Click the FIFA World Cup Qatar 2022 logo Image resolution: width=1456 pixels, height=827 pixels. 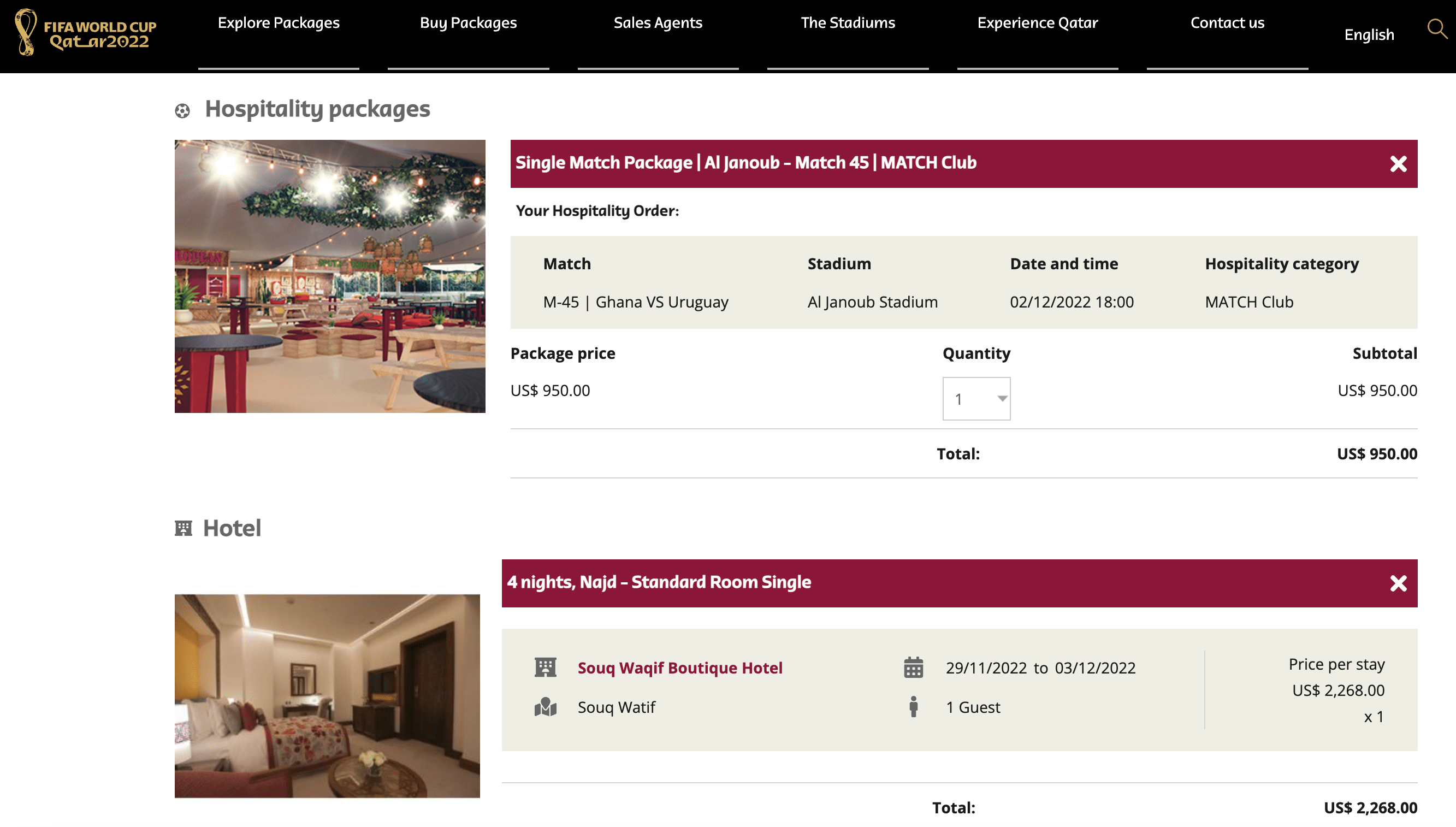[85, 32]
